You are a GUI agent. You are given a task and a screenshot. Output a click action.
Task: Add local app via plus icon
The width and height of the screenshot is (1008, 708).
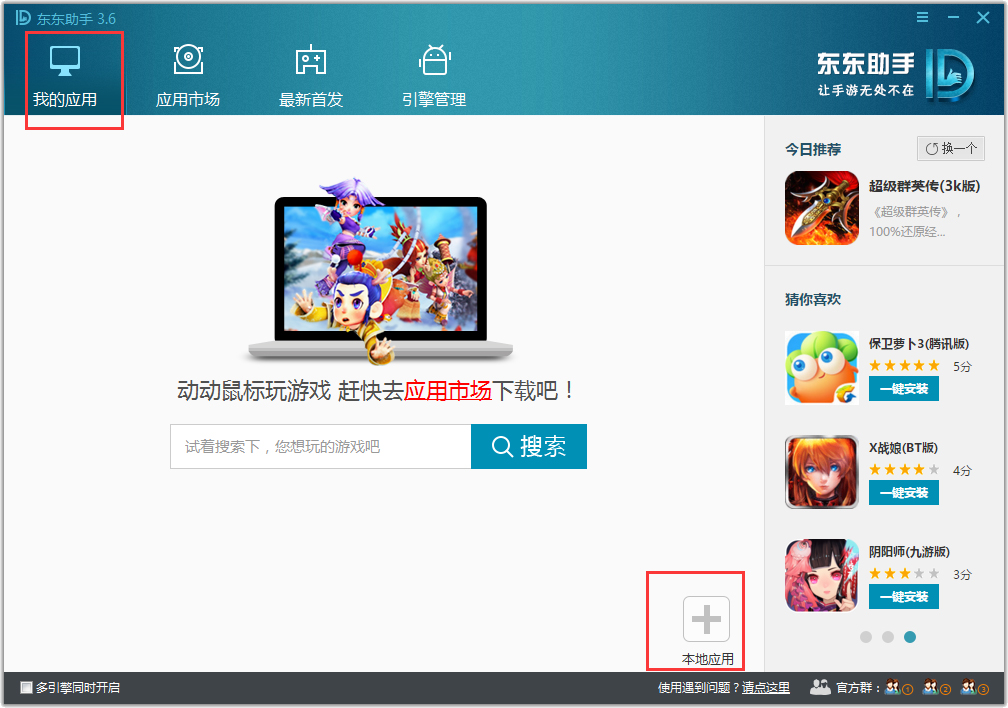(706, 619)
